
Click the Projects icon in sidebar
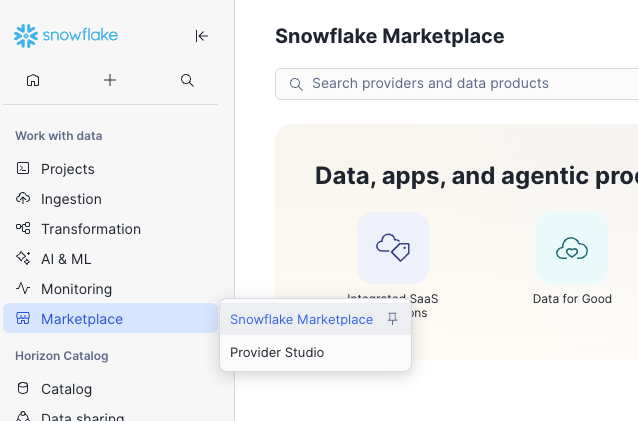pos(23,169)
